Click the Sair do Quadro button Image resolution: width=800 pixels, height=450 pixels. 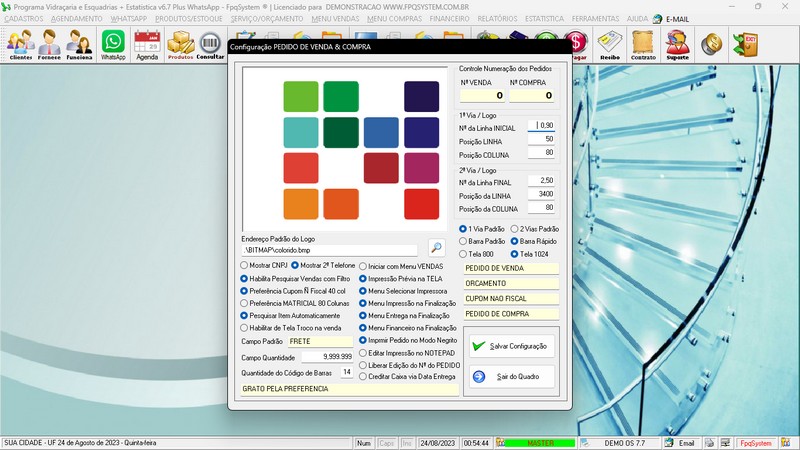tap(511, 376)
